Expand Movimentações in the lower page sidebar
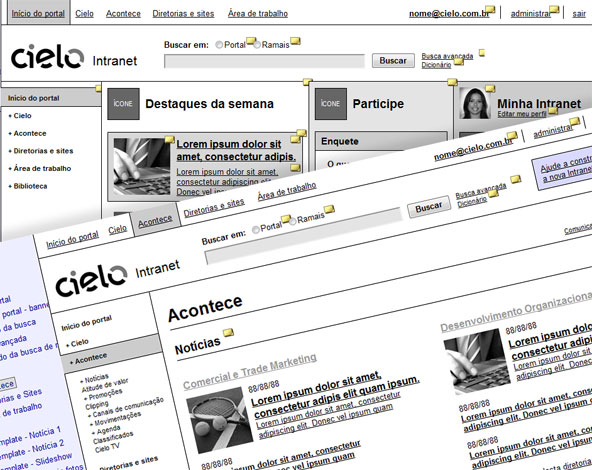The height and width of the screenshot is (470, 592). (x=116, y=418)
